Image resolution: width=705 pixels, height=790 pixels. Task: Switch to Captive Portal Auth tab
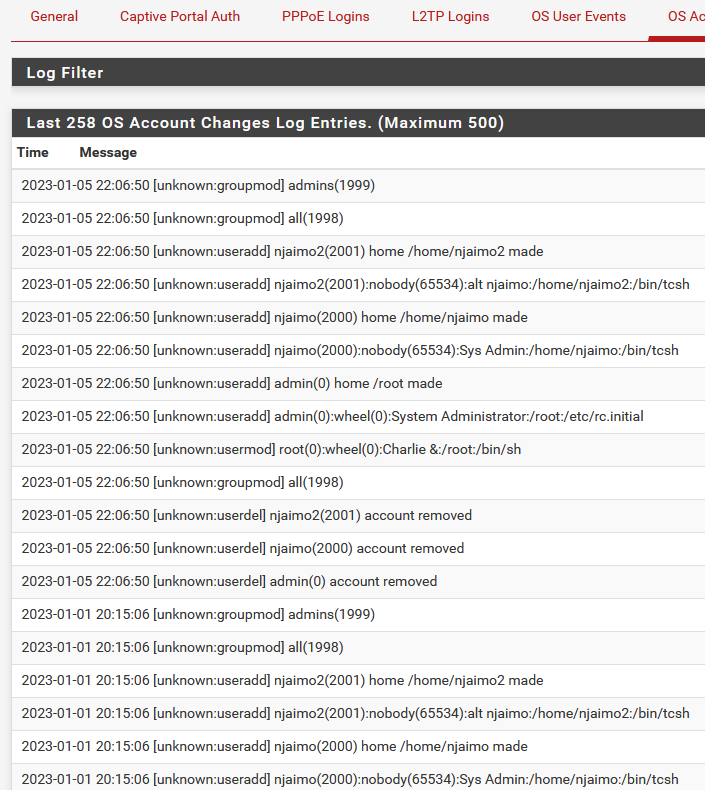click(x=180, y=16)
